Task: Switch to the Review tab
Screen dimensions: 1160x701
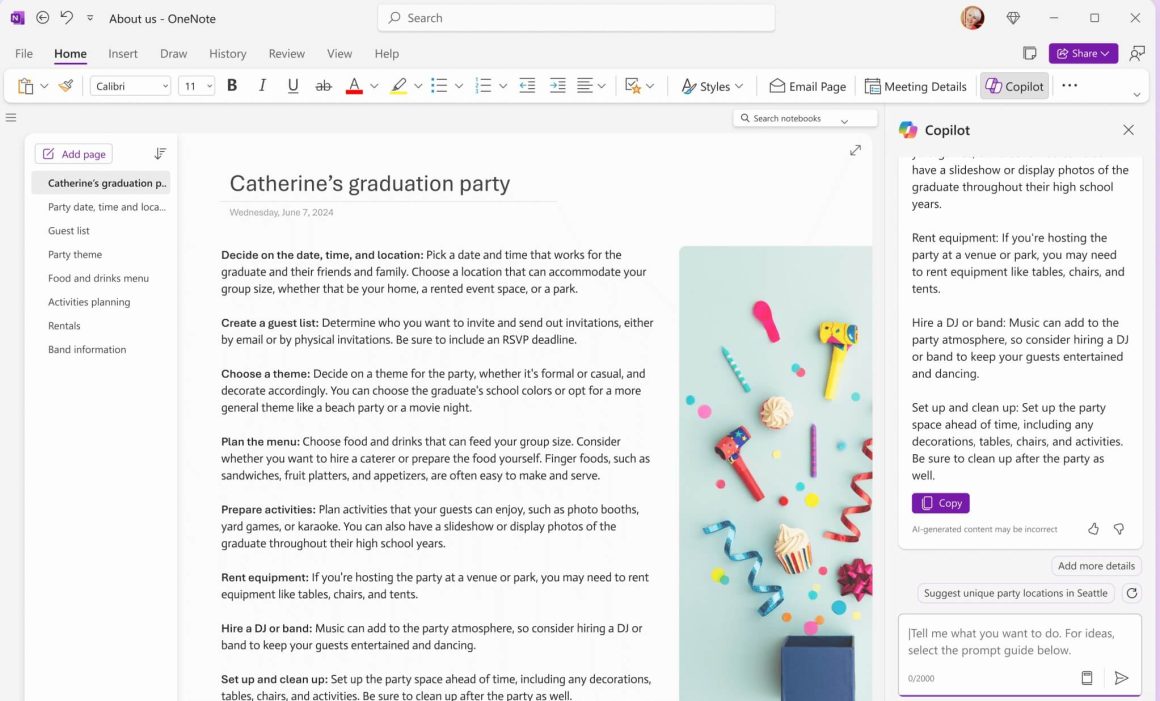Action: (x=286, y=53)
